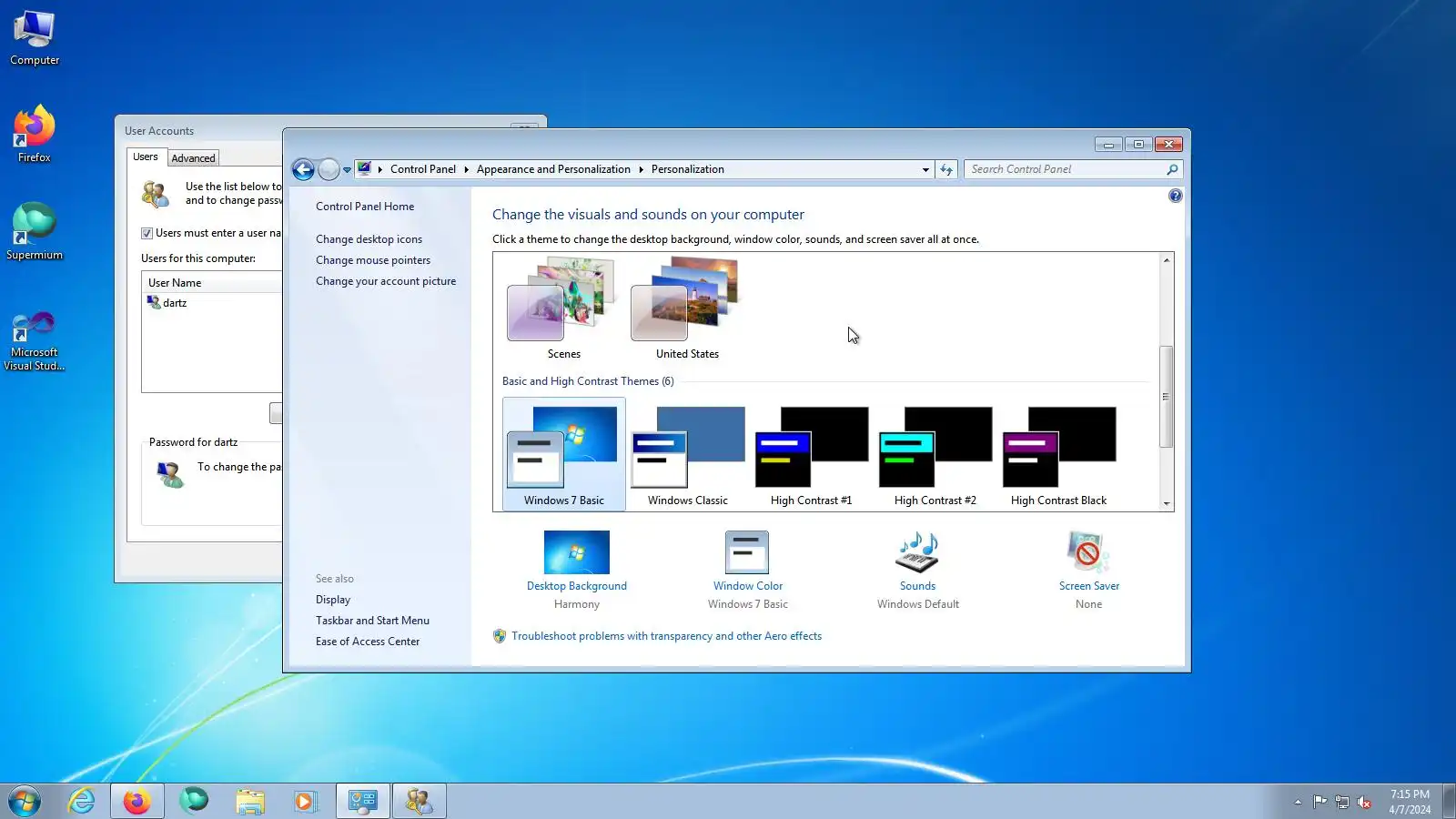This screenshot has height=819, width=1456.
Task: Open Firefox from the taskbar
Action: 137,801
